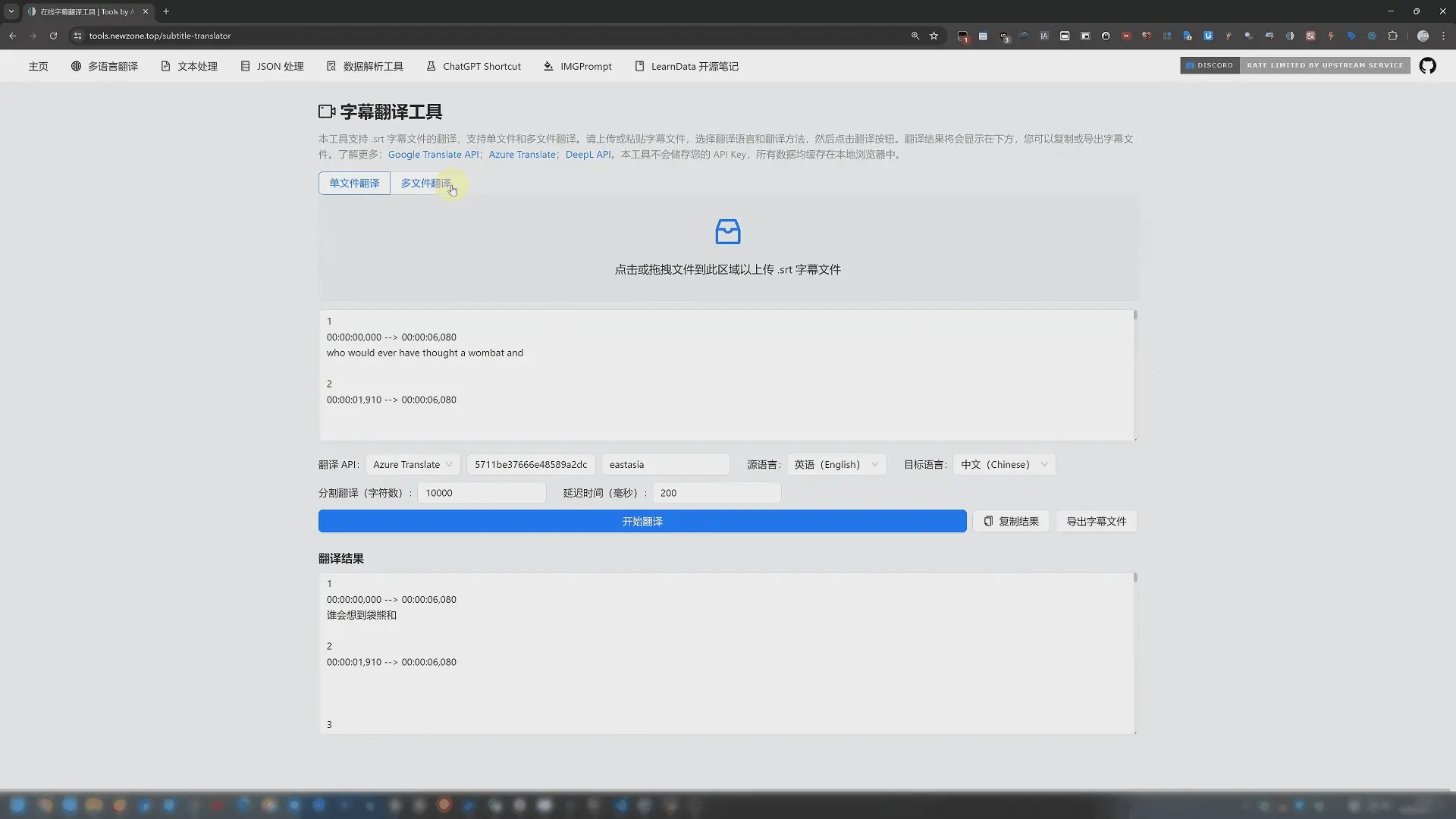This screenshot has width=1456, height=819.
Task: Click the 复制结果 button
Action: (x=1011, y=521)
